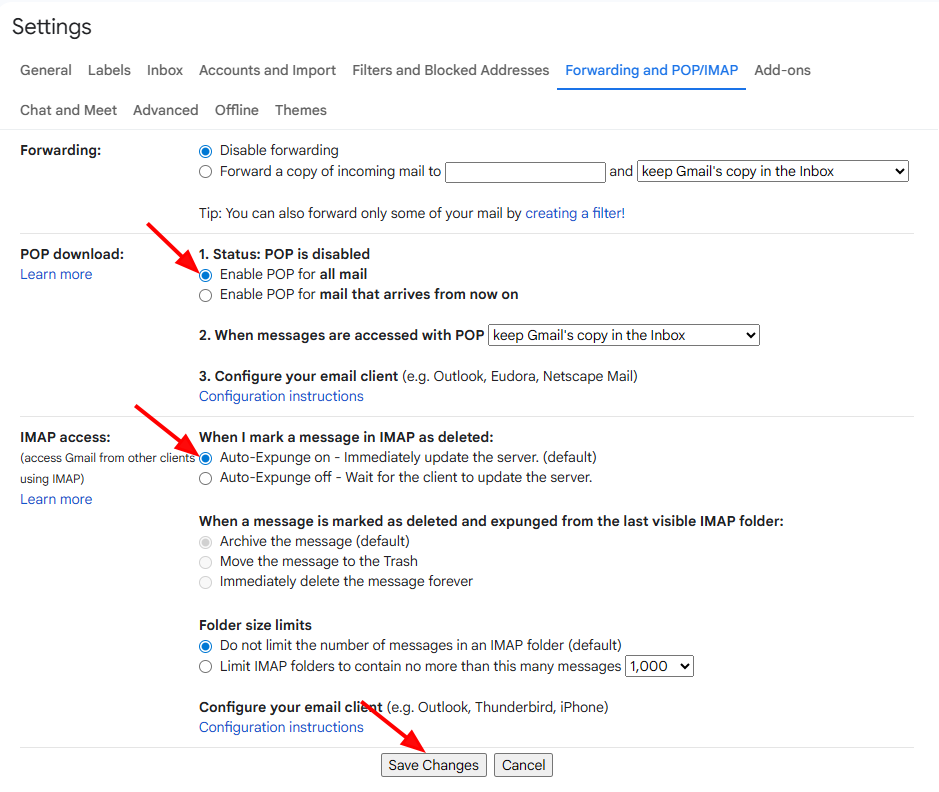The image size is (939, 792).
Task: Expand the When messages are accessed with POP dropdown
Action: (624, 336)
